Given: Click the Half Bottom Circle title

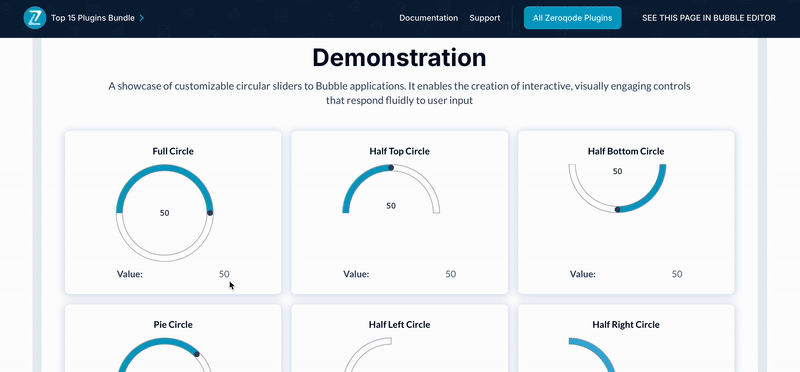Looking at the screenshot, I should click(x=626, y=151).
